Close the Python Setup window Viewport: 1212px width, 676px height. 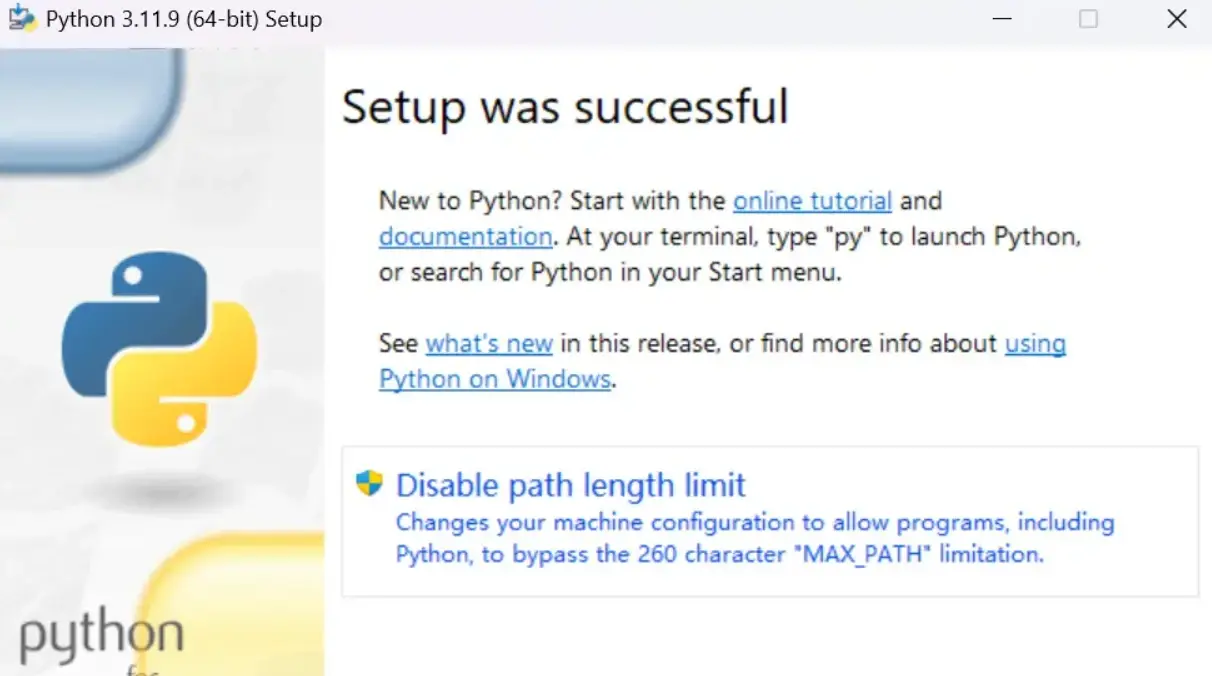coord(1177,19)
